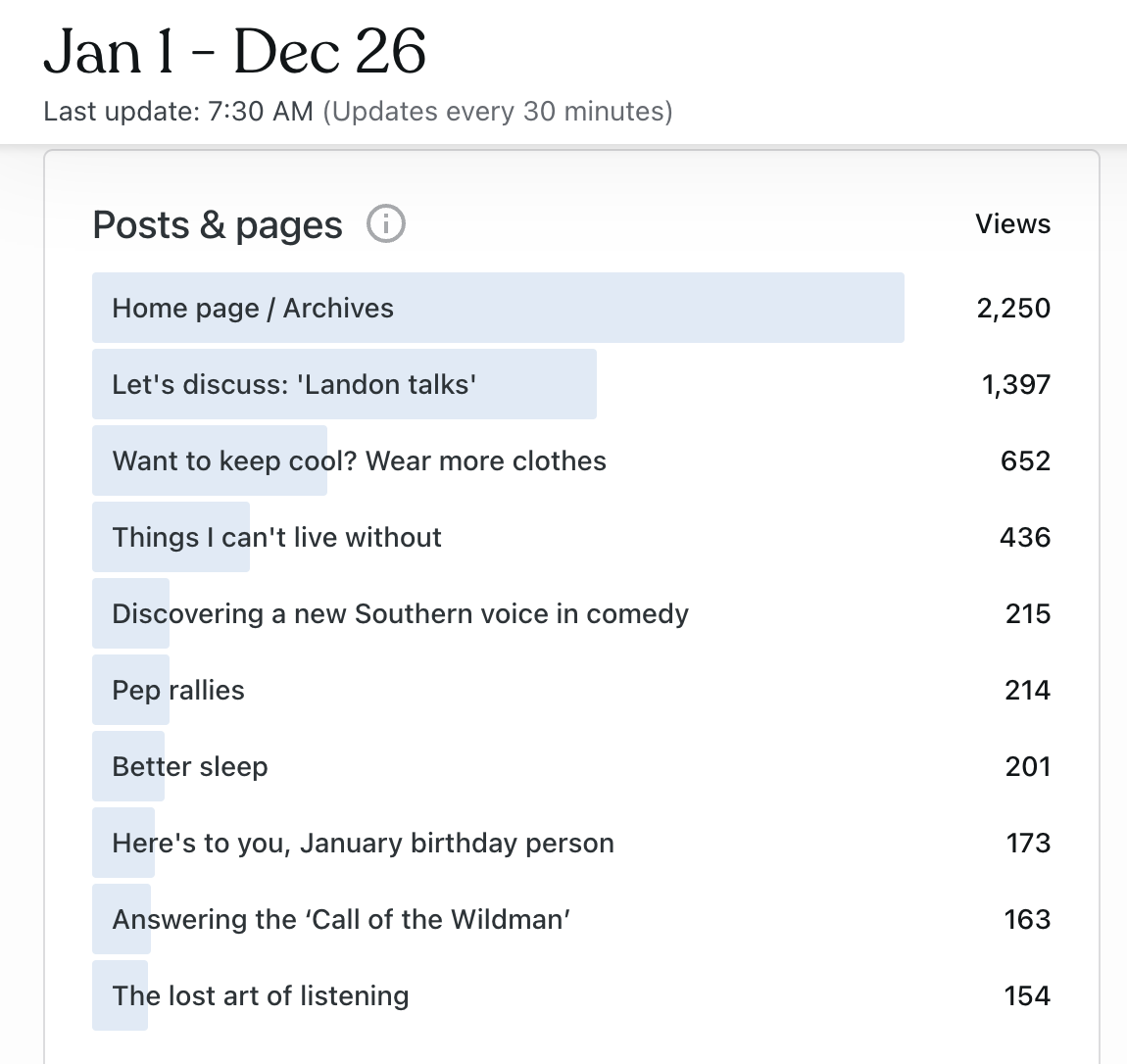Open the 'Let's discuss: Landon talks' post
The height and width of the screenshot is (1064, 1127).
click(x=294, y=385)
